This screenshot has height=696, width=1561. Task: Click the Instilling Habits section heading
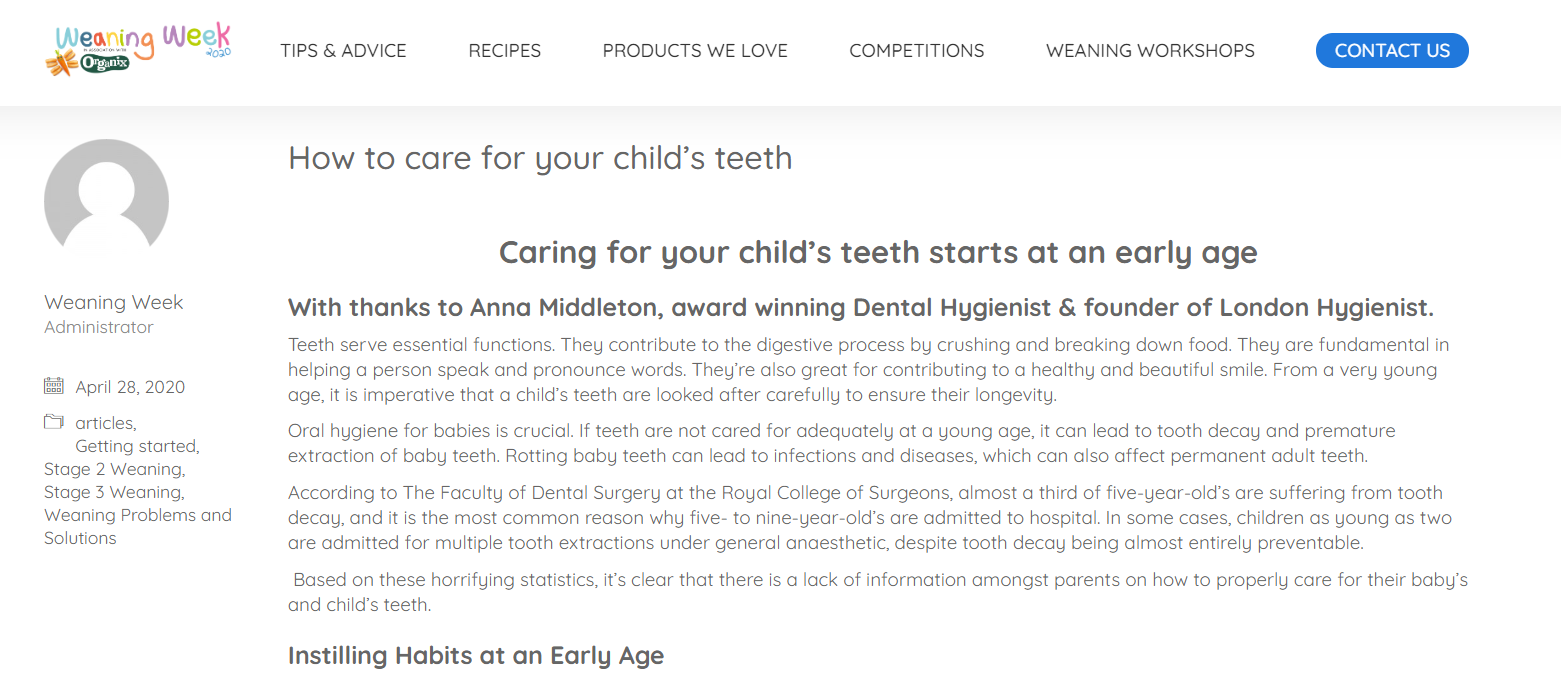pos(476,656)
